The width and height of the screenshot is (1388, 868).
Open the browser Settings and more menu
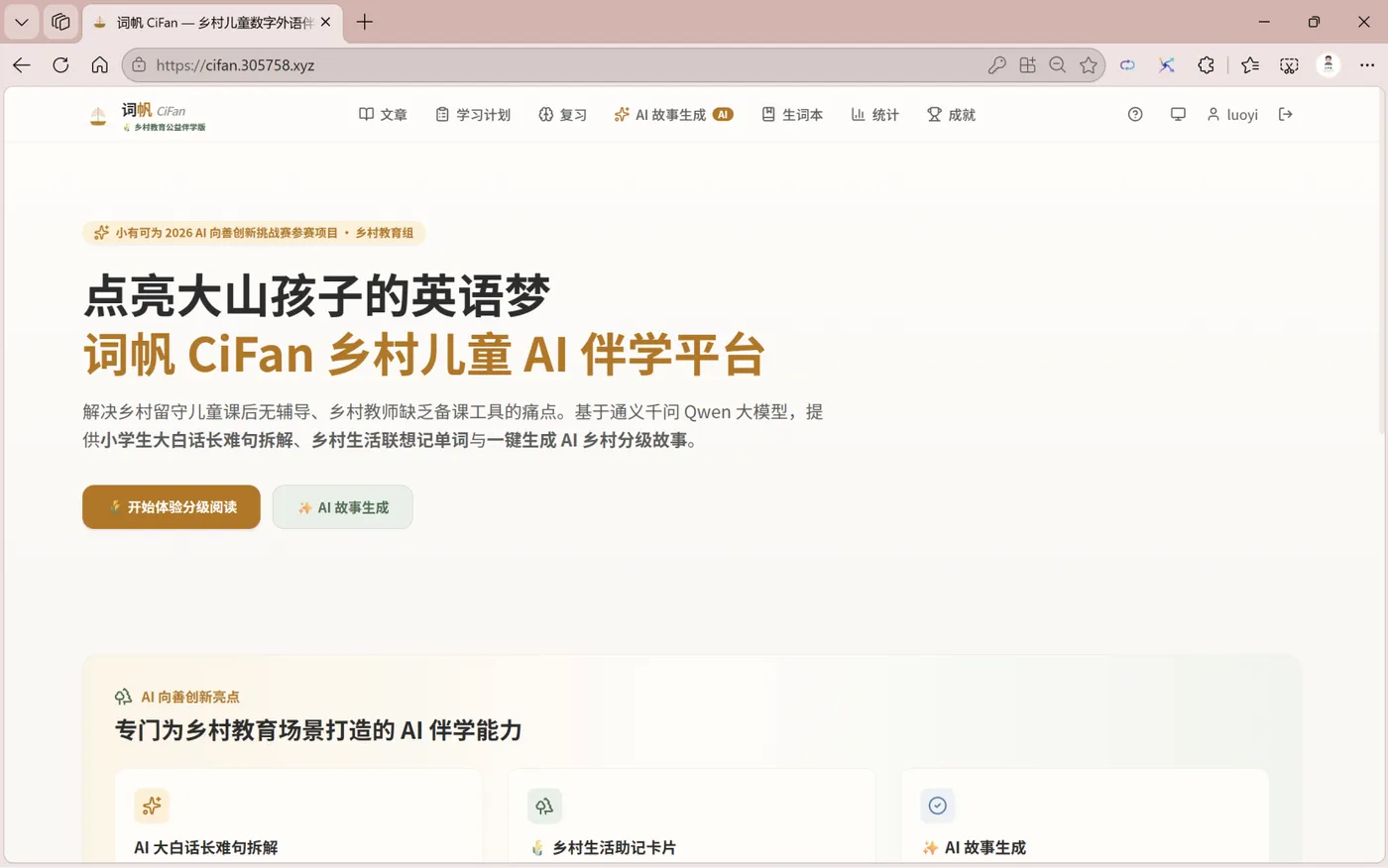coord(1367,65)
